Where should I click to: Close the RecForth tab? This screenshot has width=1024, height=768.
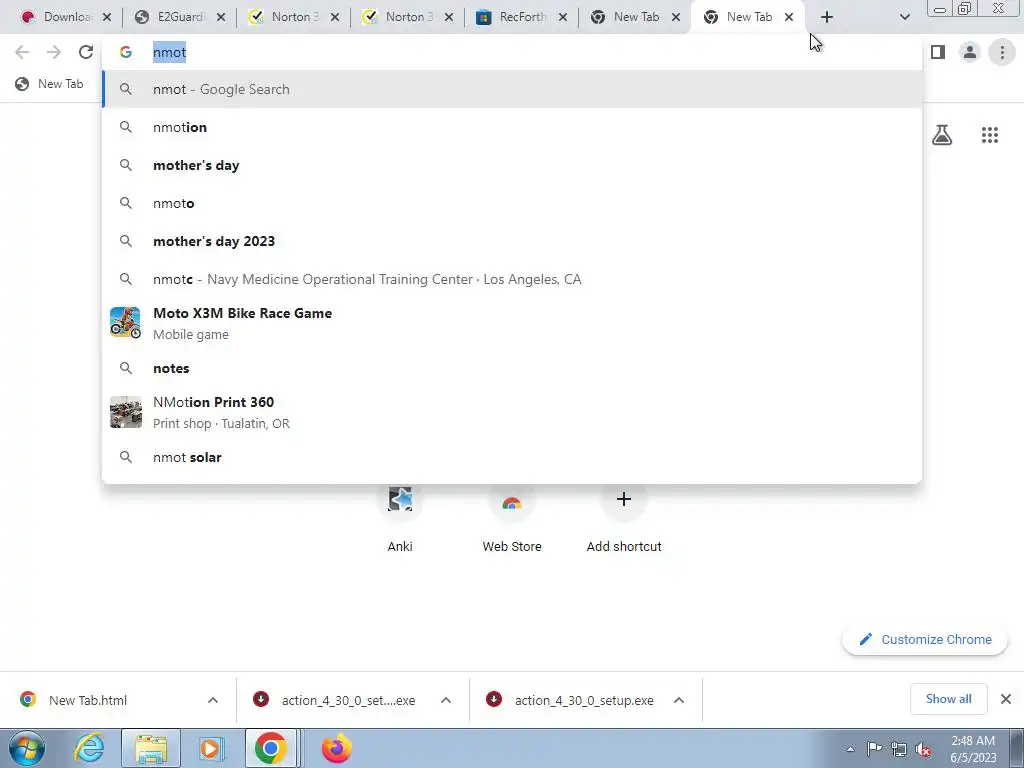coord(562,18)
